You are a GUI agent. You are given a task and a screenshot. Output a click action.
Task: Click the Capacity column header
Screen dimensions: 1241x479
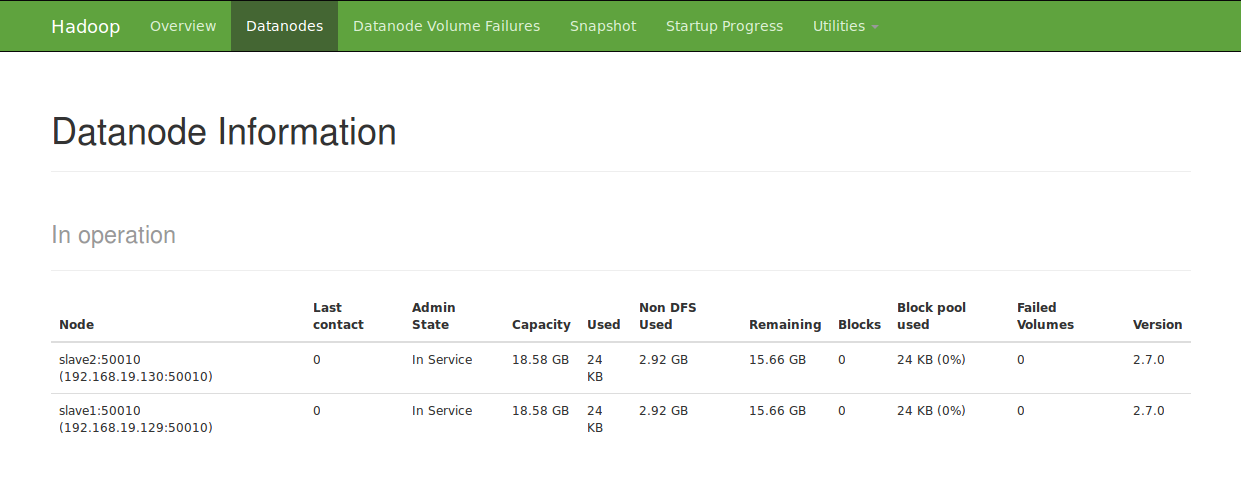pos(541,325)
